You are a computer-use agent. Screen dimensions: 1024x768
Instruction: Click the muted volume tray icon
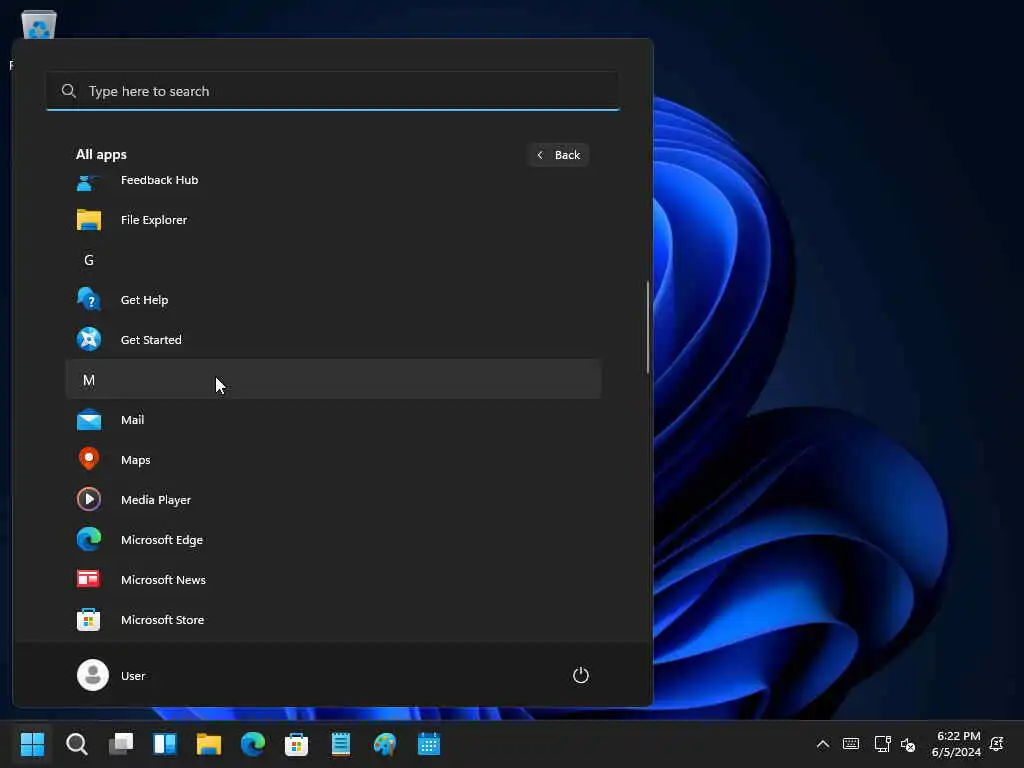pos(908,744)
